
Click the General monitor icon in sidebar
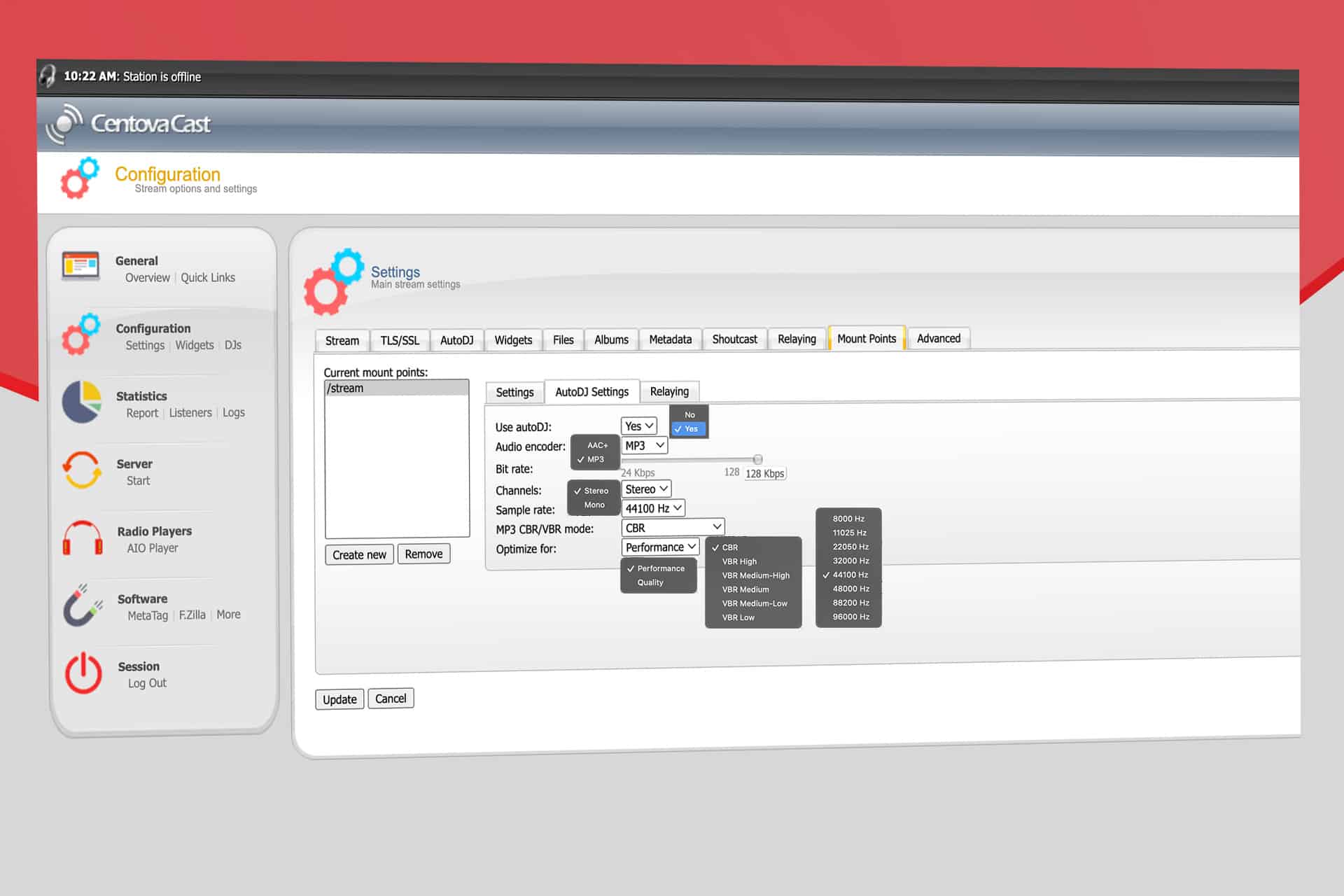(x=80, y=265)
